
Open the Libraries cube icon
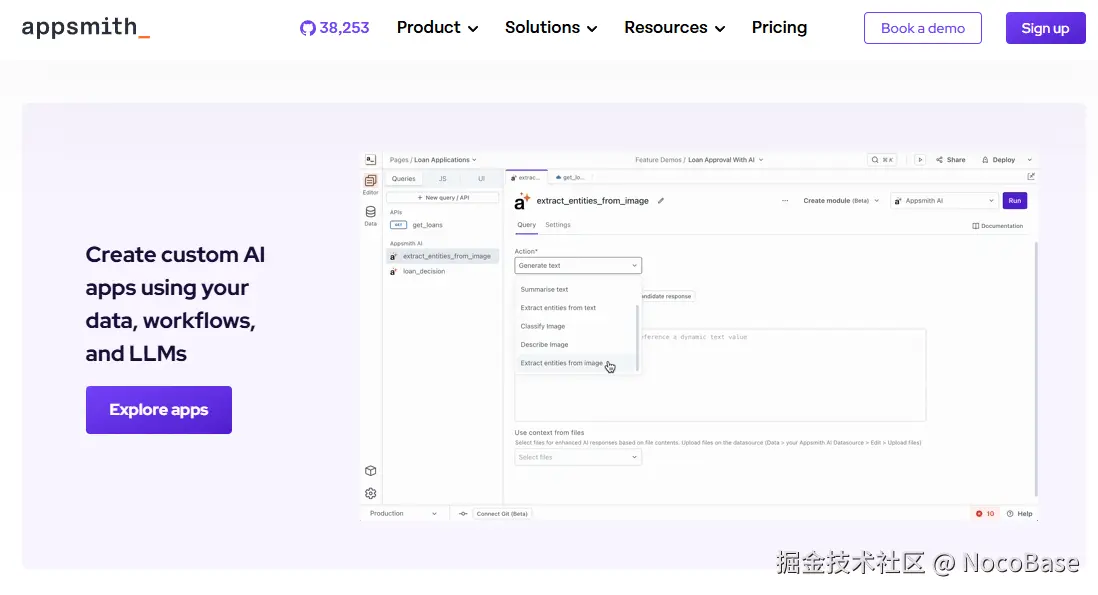370,470
